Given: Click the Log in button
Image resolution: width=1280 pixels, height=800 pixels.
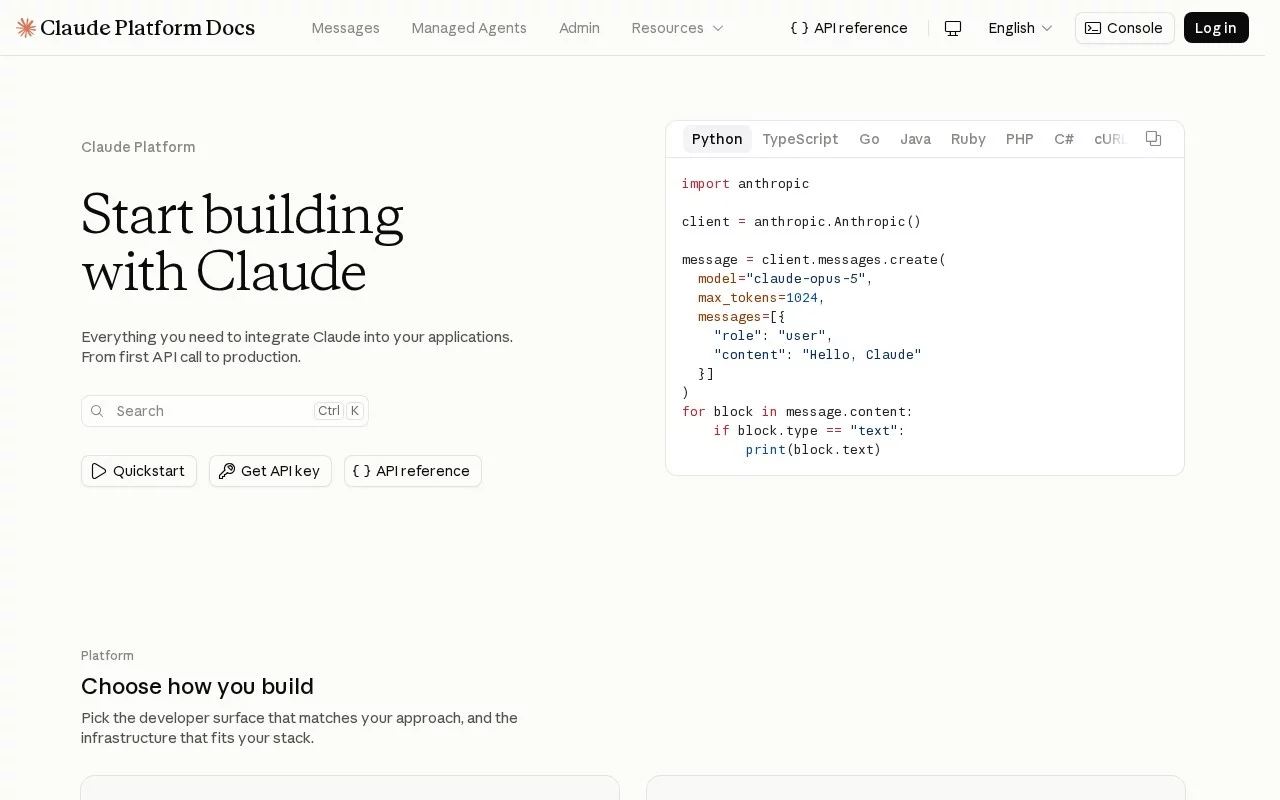Looking at the screenshot, I should click(1216, 28).
